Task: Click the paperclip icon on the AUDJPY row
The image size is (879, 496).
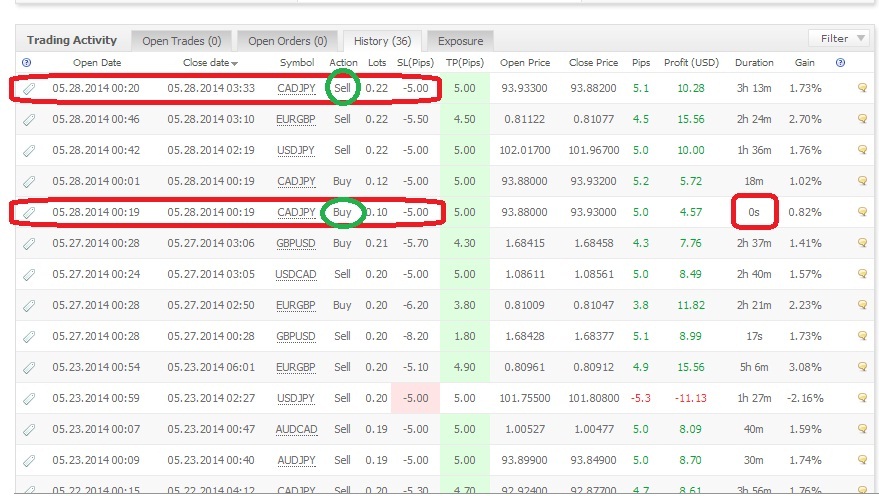Action: [29, 460]
